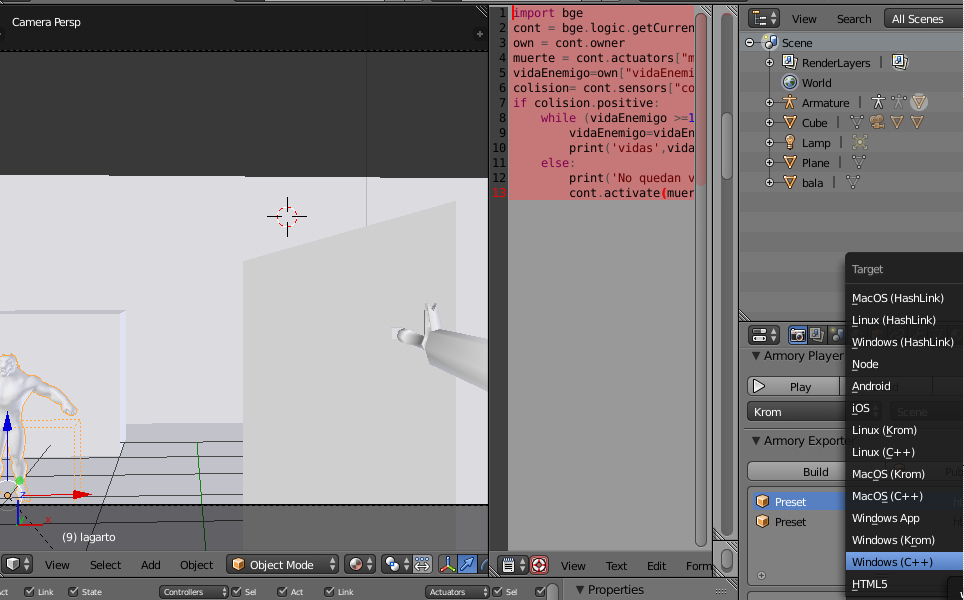The image size is (964, 600).
Task: Switch to the Render camera properties tab
Action: click(797, 334)
